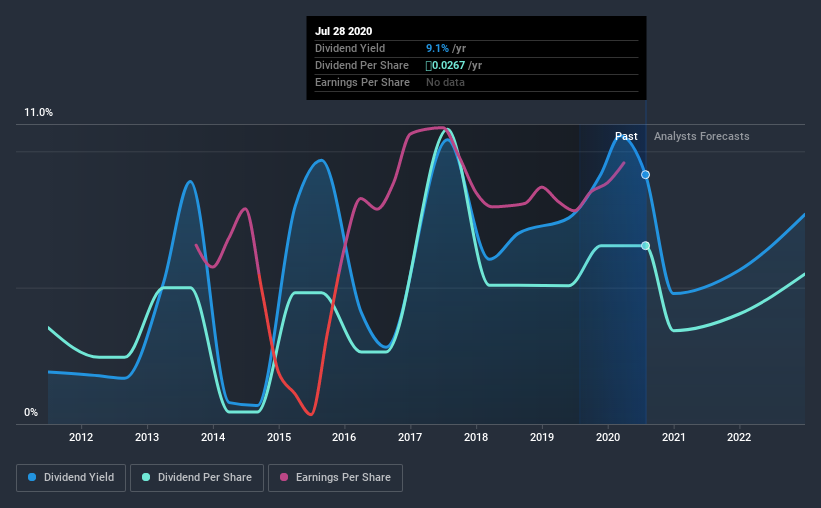The image size is (821, 508).
Task: Click the tooltip Earnings Per Share row label
Action: (x=362, y=82)
